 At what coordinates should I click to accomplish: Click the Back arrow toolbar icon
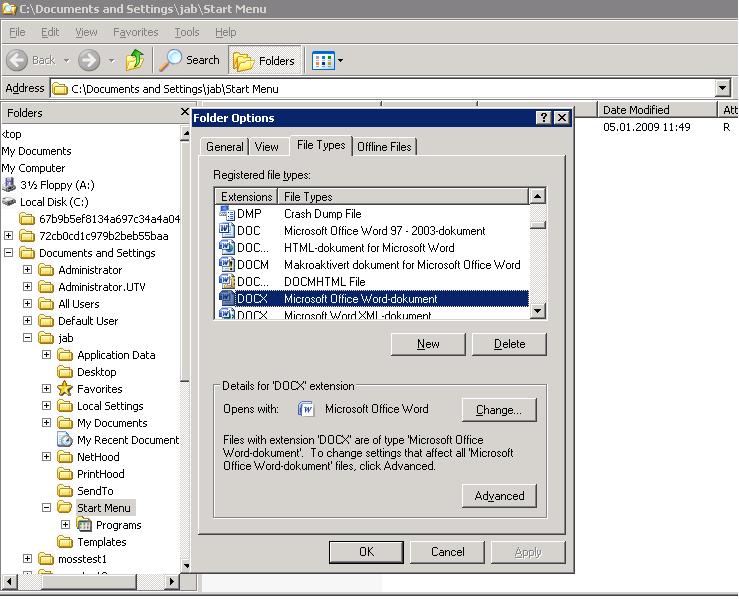[17, 60]
